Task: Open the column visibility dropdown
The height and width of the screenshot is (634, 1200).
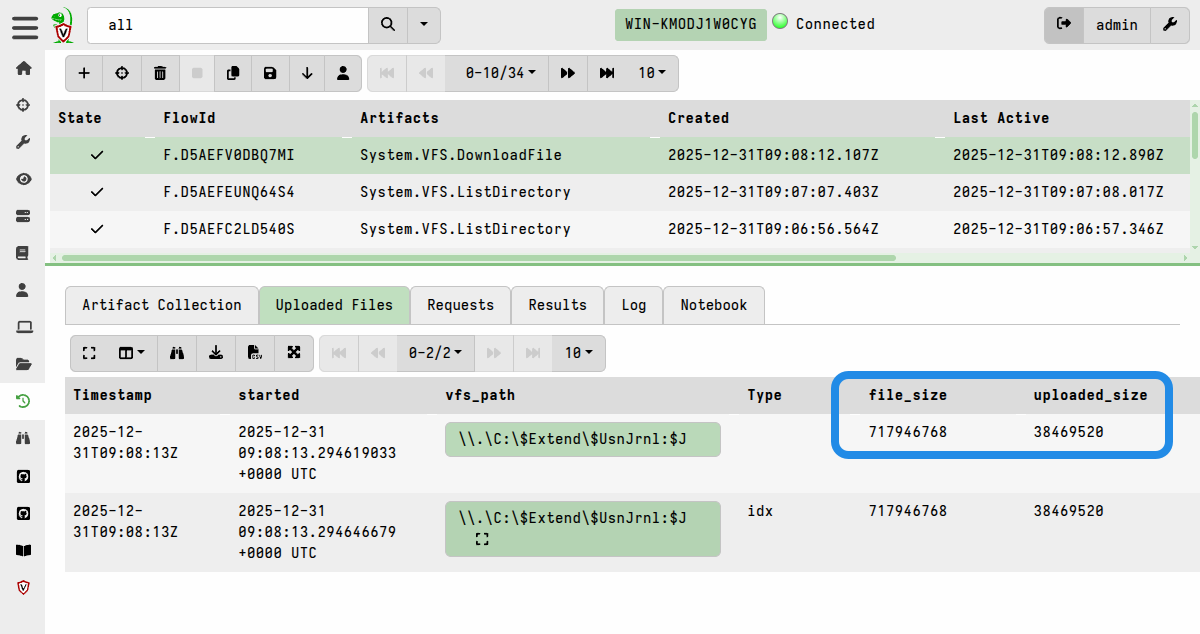Action: click(132, 353)
